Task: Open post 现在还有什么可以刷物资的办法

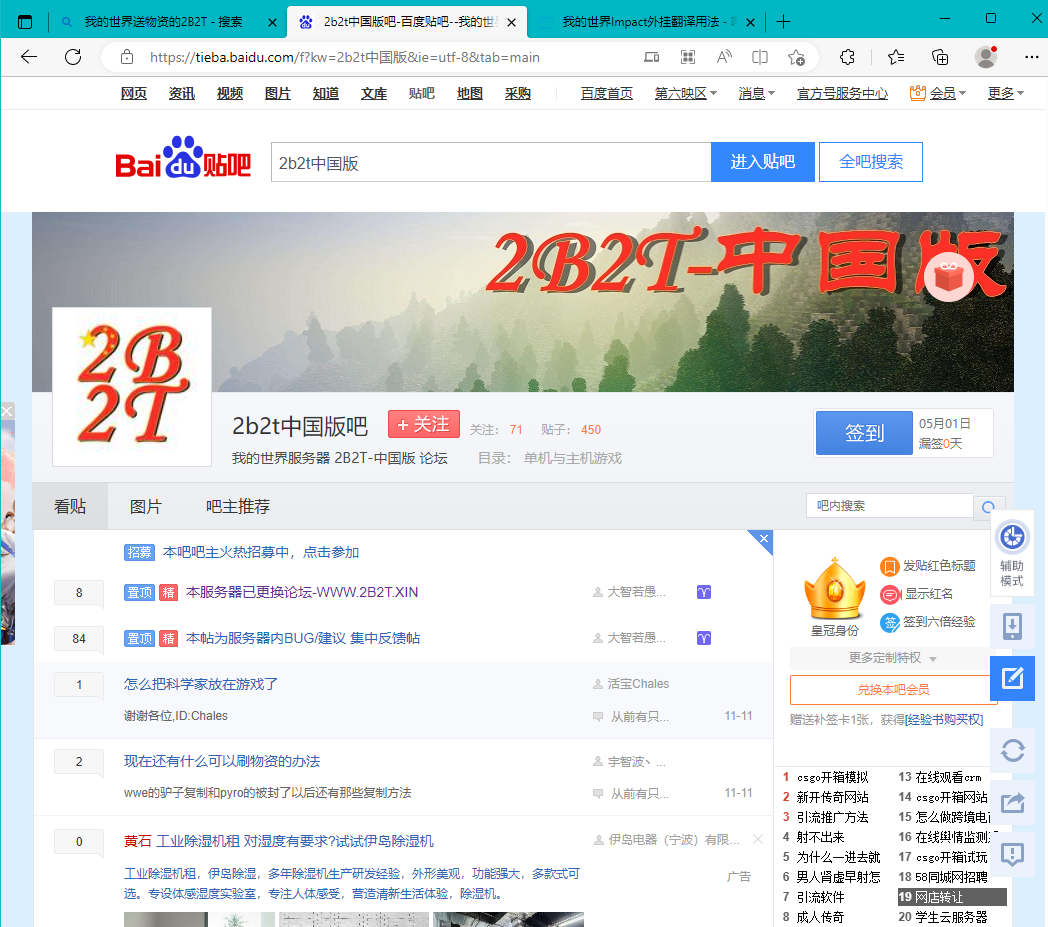Action: (222, 761)
